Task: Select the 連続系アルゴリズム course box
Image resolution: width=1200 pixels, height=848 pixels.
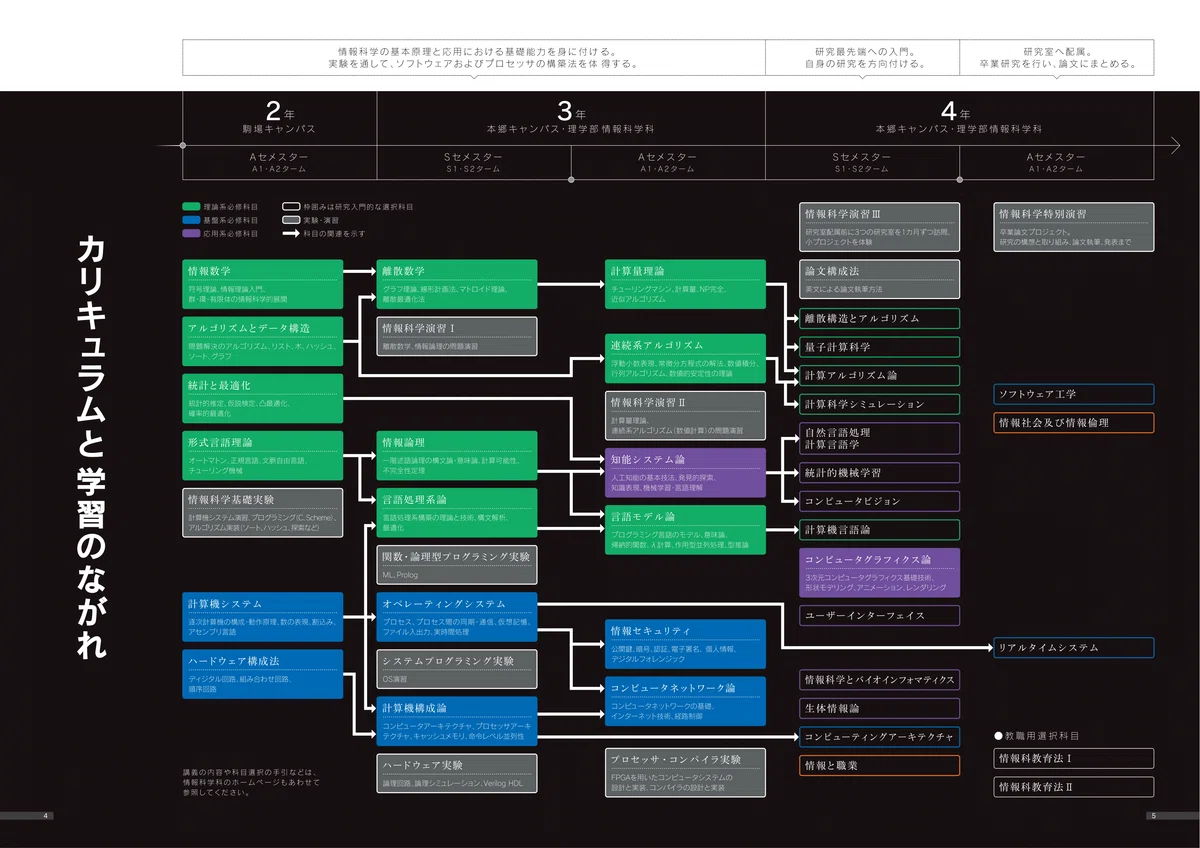Action: pos(686,358)
